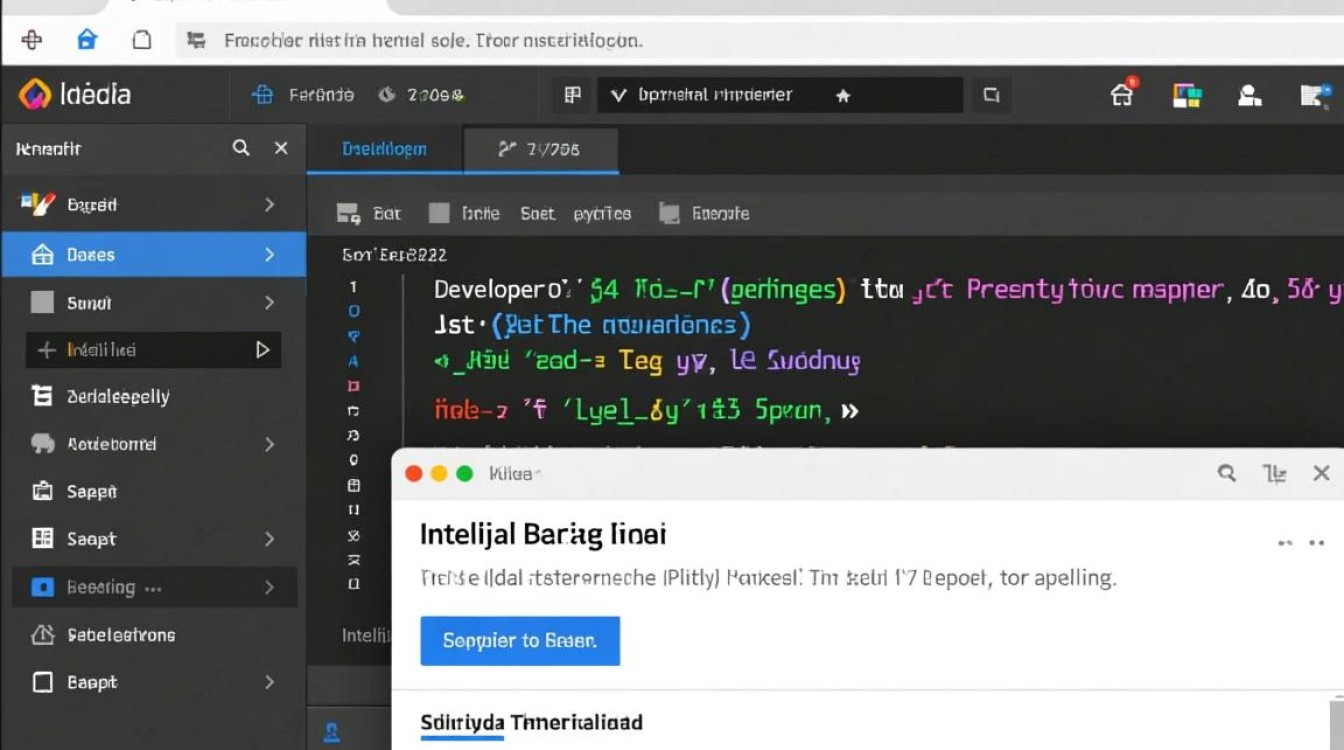This screenshot has width=1344, height=750.
Task: Click the magnifier icon in dialog title bar
Action: click(x=1226, y=474)
